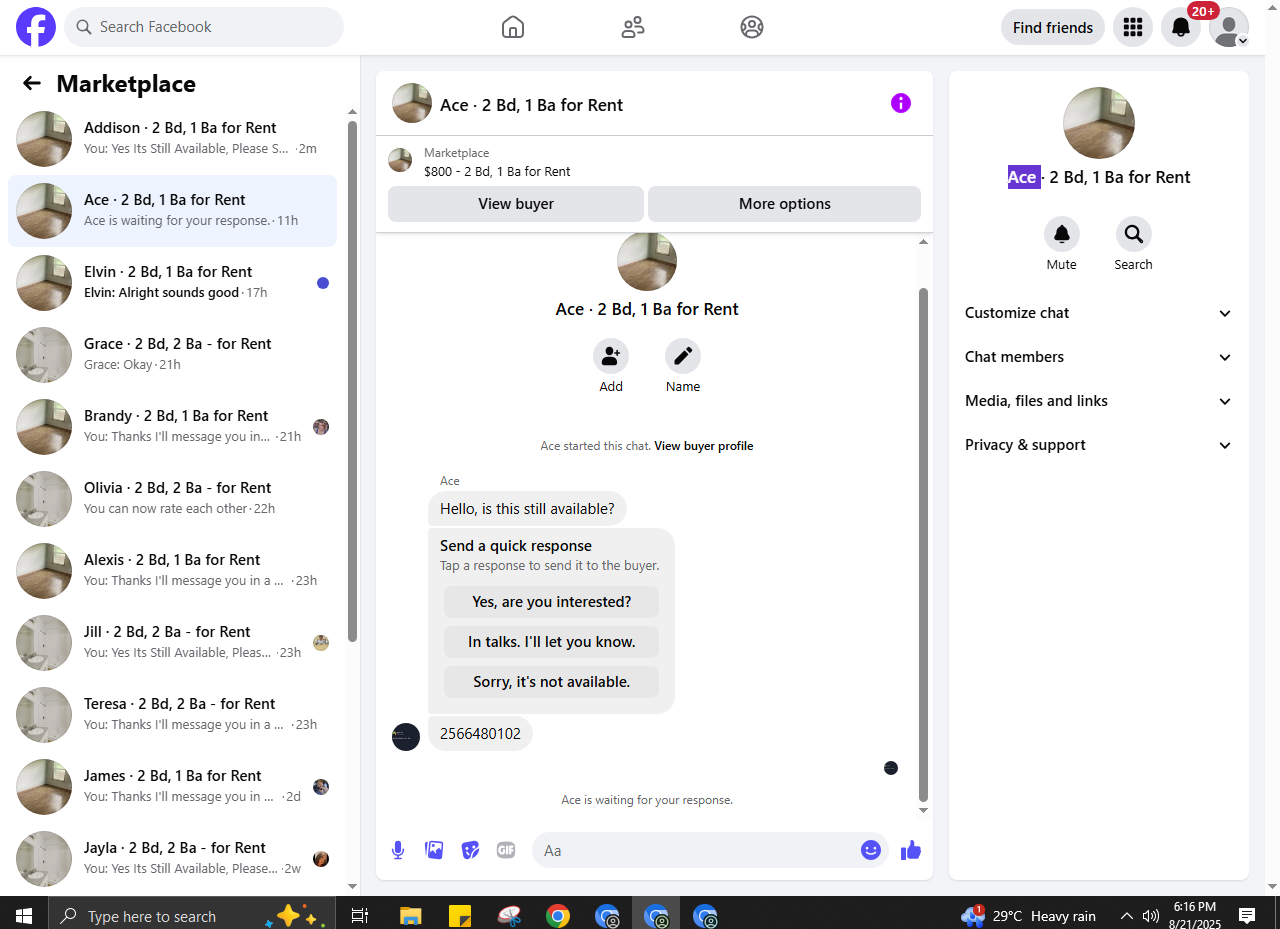
Task: Open the weather Heavy rain widget
Action: coord(1029,915)
